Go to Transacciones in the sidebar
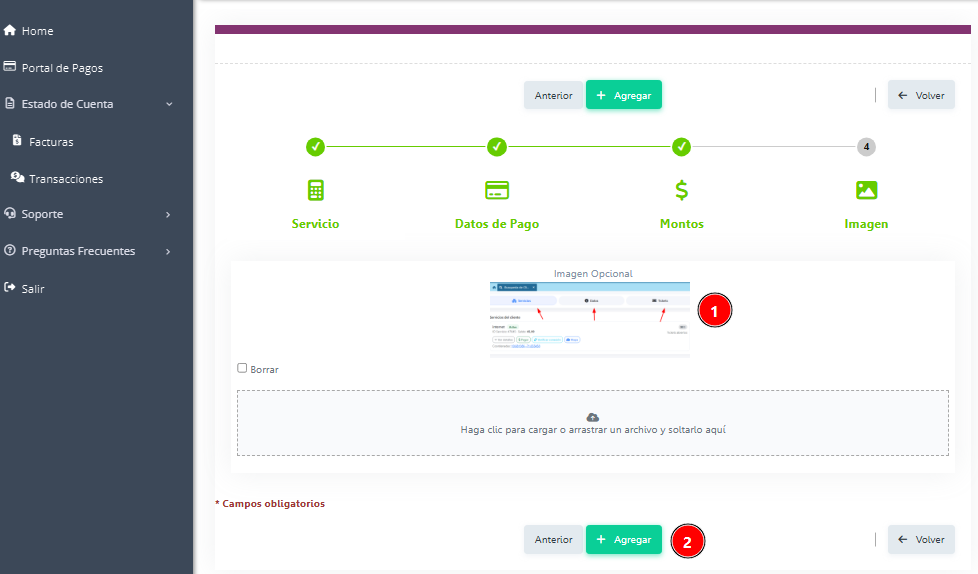 pos(66,179)
